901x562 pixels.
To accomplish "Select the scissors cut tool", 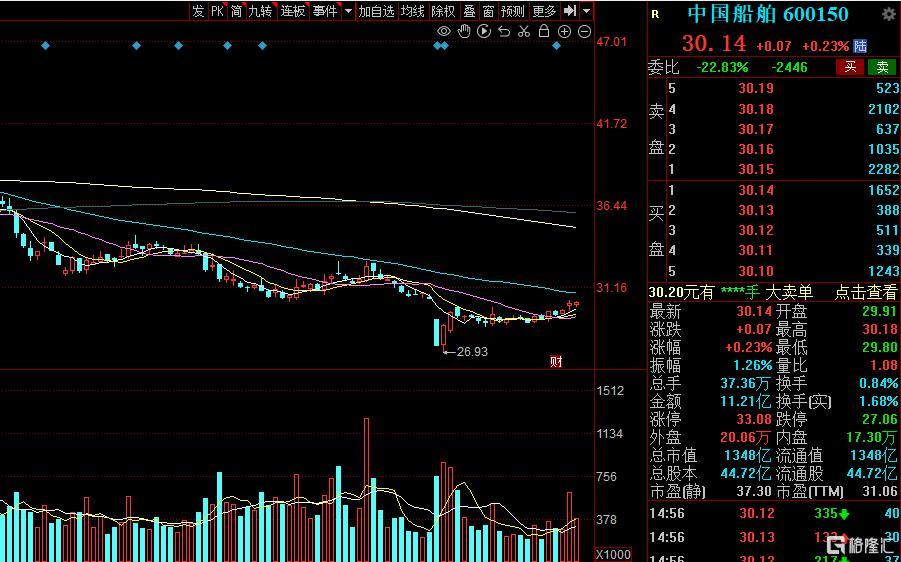I will tap(523, 32).
